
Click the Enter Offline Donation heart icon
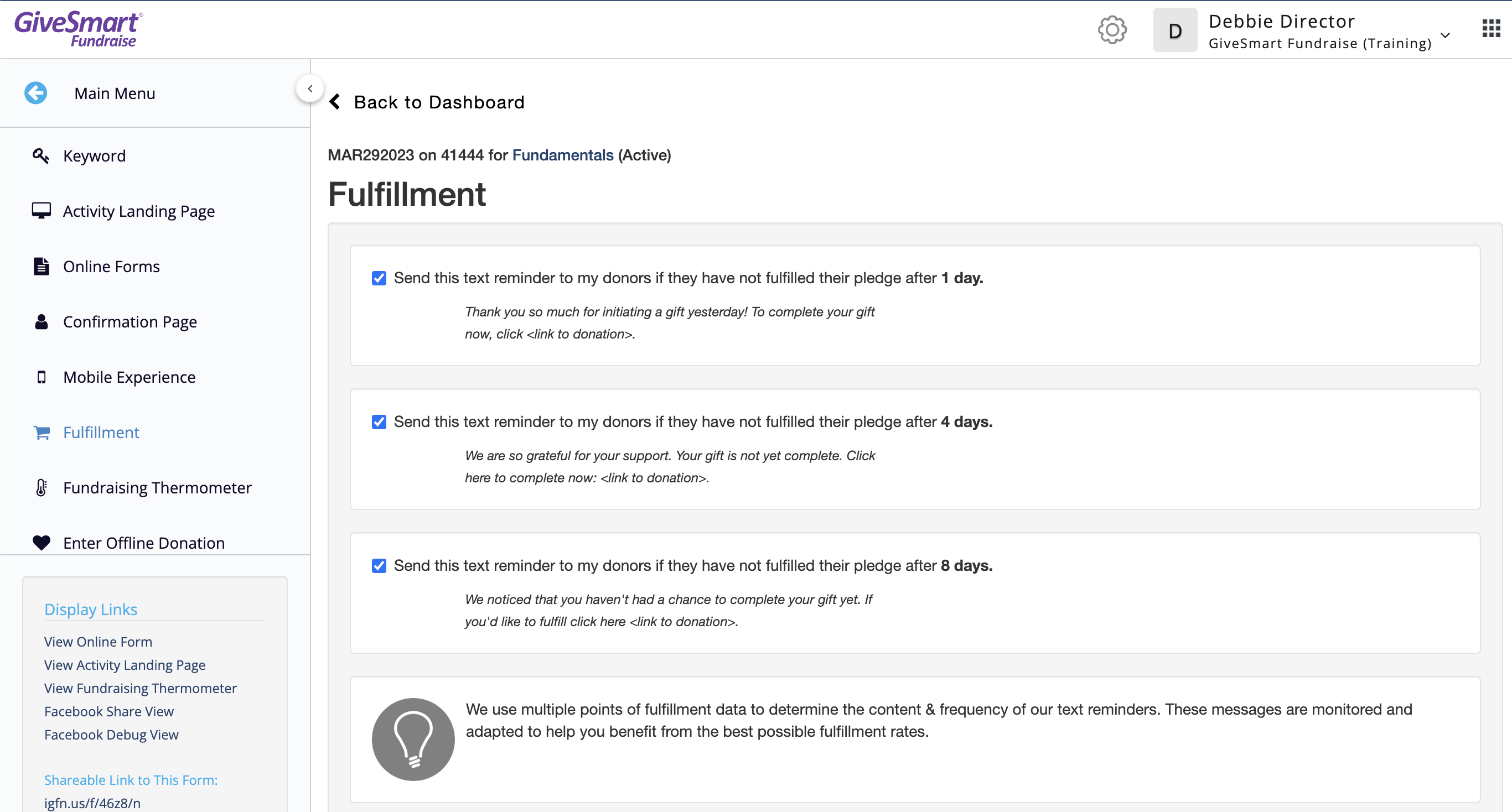click(x=41, y=543)
